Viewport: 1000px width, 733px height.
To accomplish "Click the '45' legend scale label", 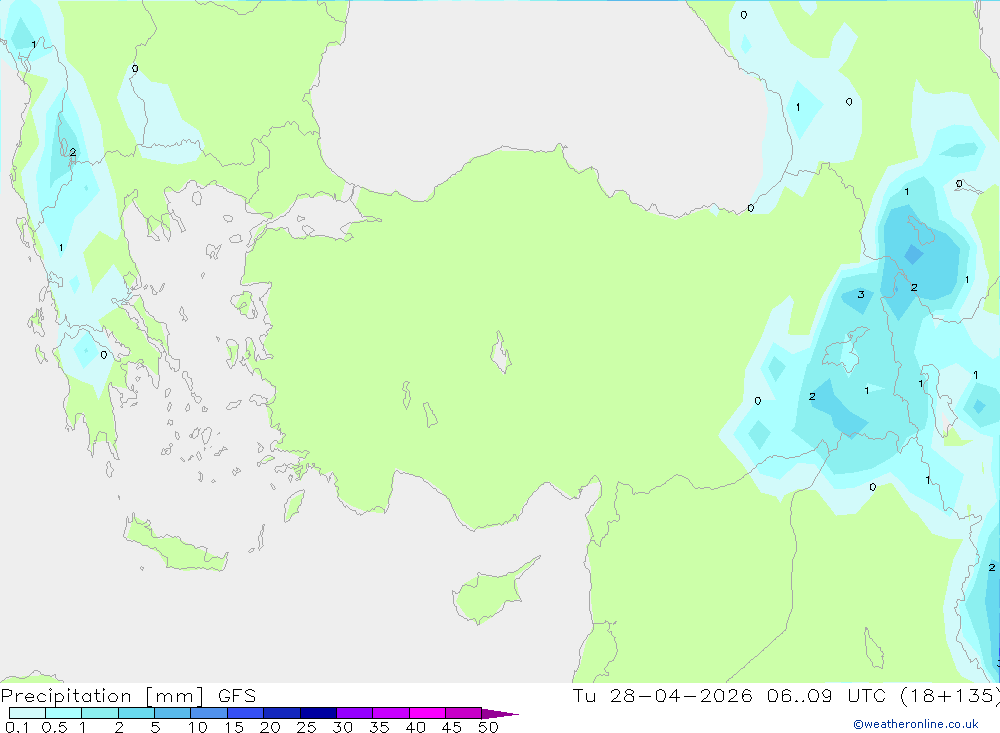I will click(452, 727).
